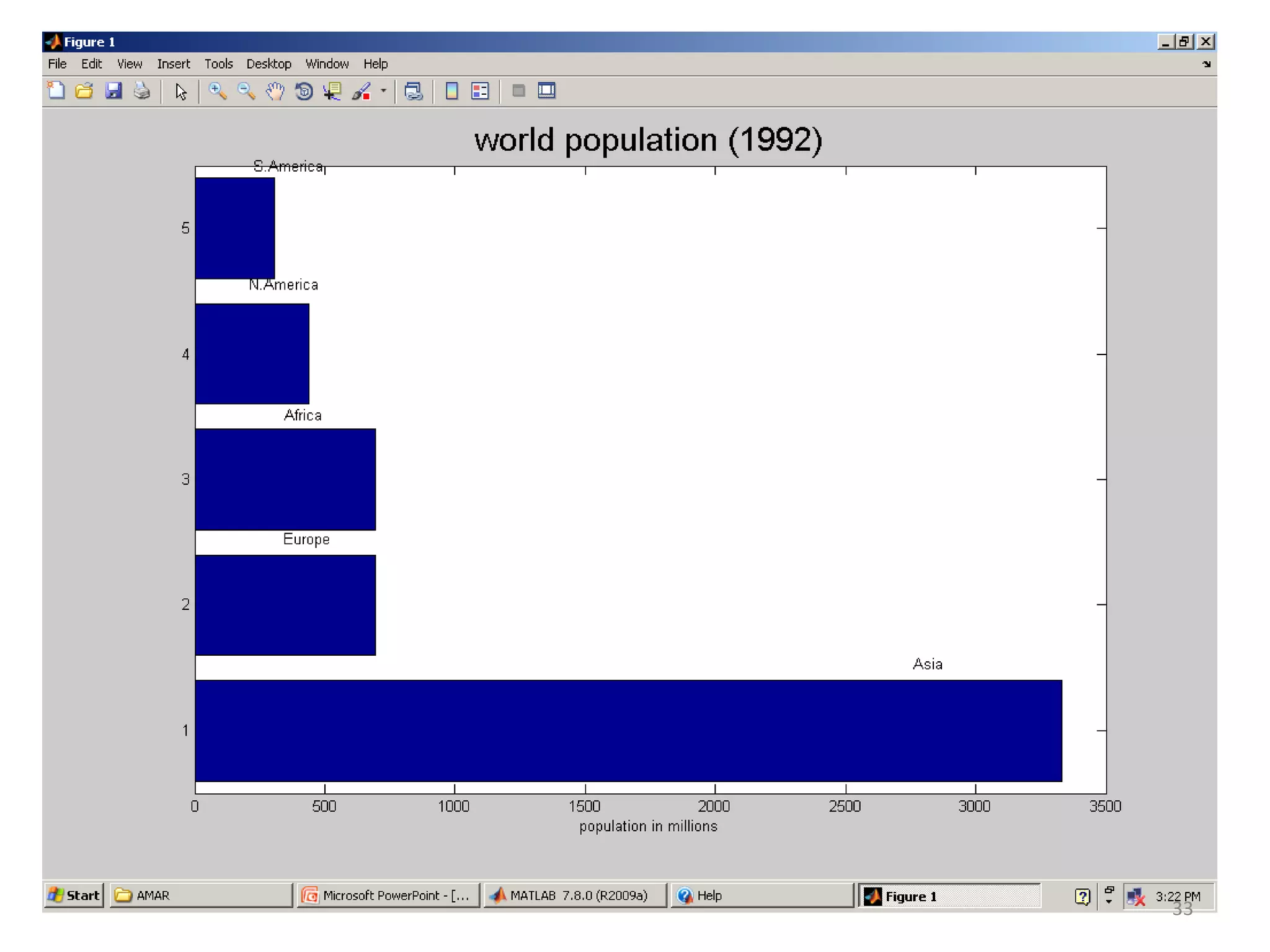1270x952 pixels.
Task: Toggle the Insert Legend button
Action: click(481, 91)
